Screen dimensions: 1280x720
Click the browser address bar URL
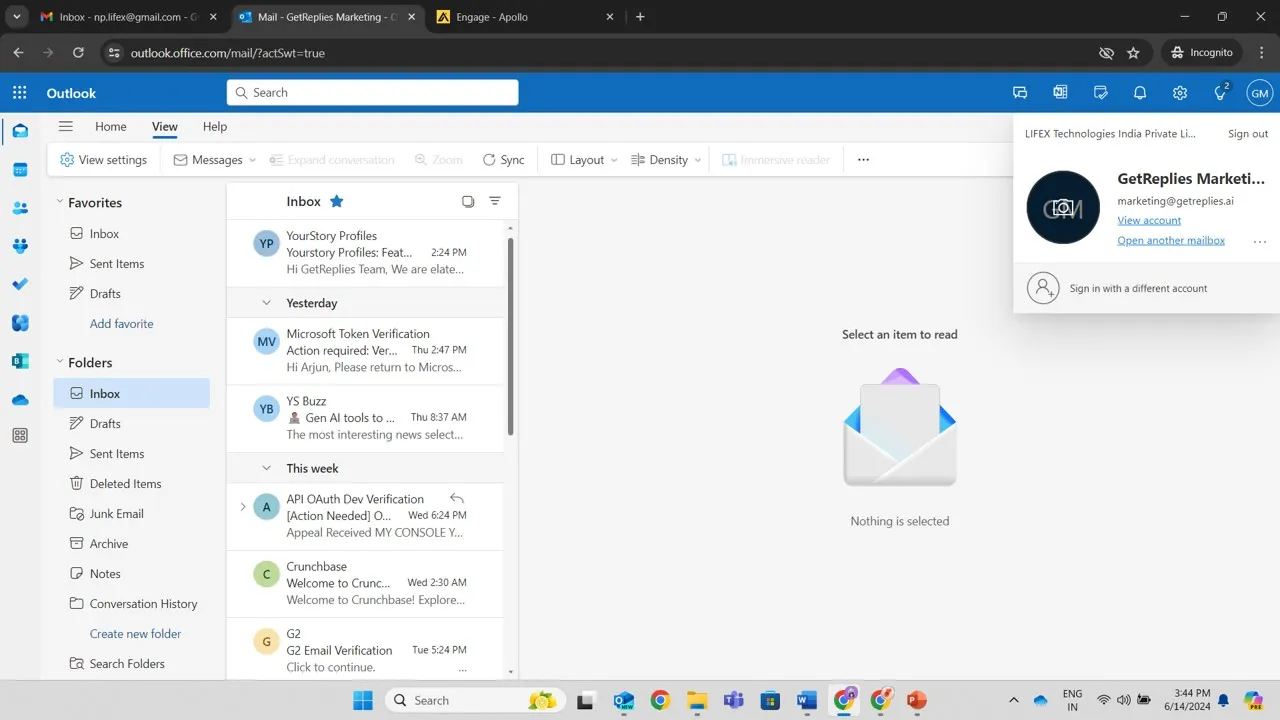[x=228, y=53]
